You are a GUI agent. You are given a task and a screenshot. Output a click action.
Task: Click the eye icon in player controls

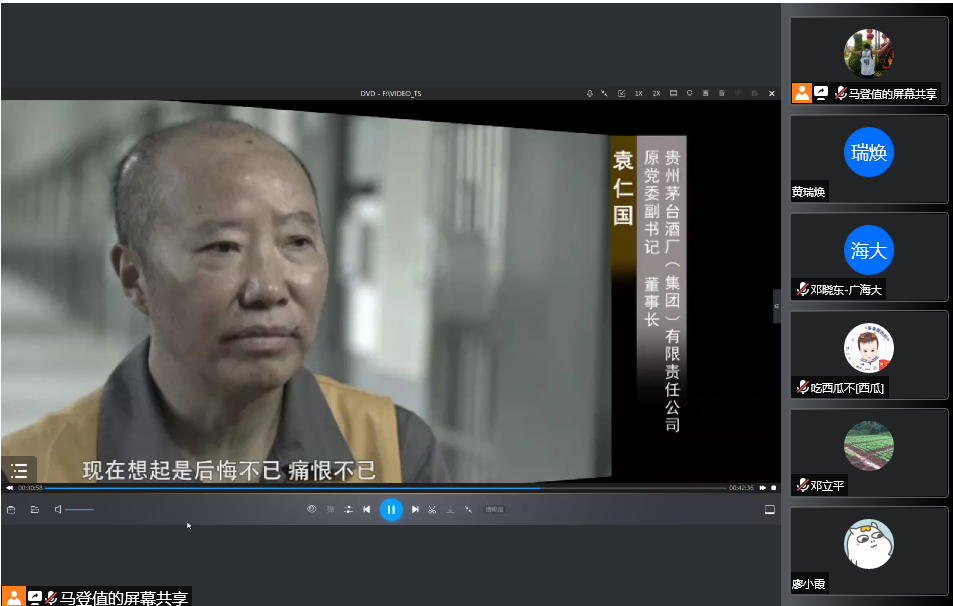[312, 509]
